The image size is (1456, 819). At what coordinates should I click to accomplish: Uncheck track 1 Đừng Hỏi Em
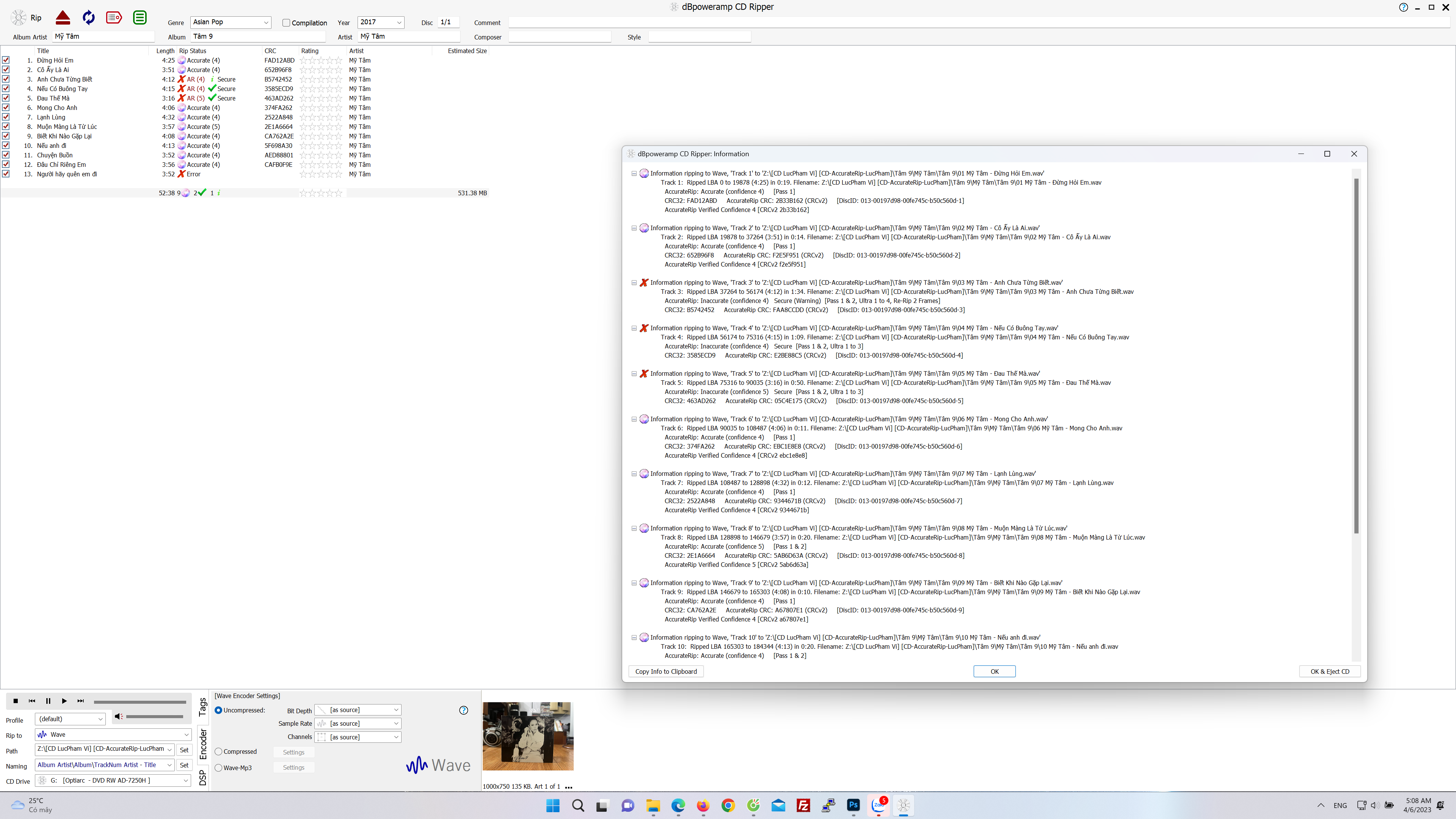(6, 60)
